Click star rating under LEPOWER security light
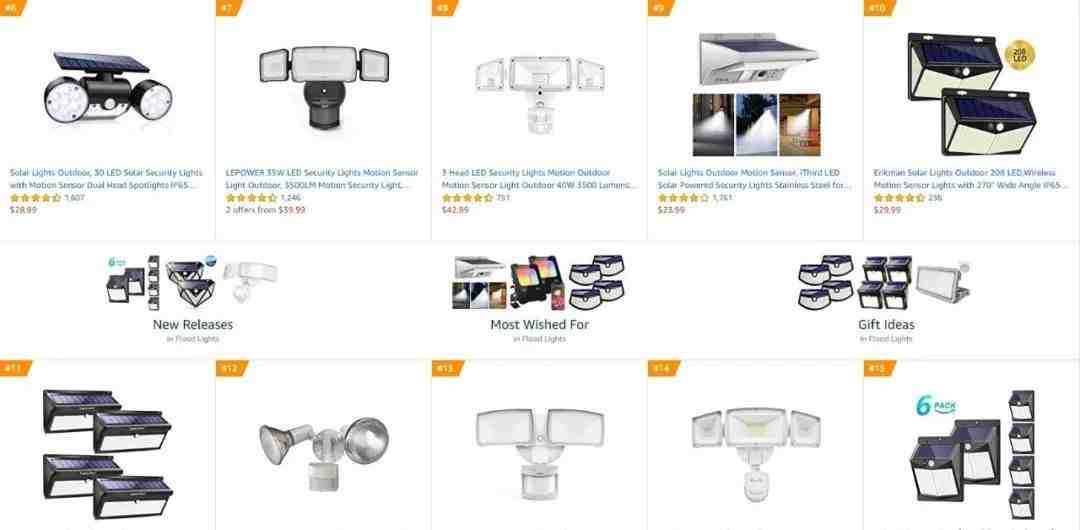The width and height of the screenshot is (1080, 530). tap(251, 198)
